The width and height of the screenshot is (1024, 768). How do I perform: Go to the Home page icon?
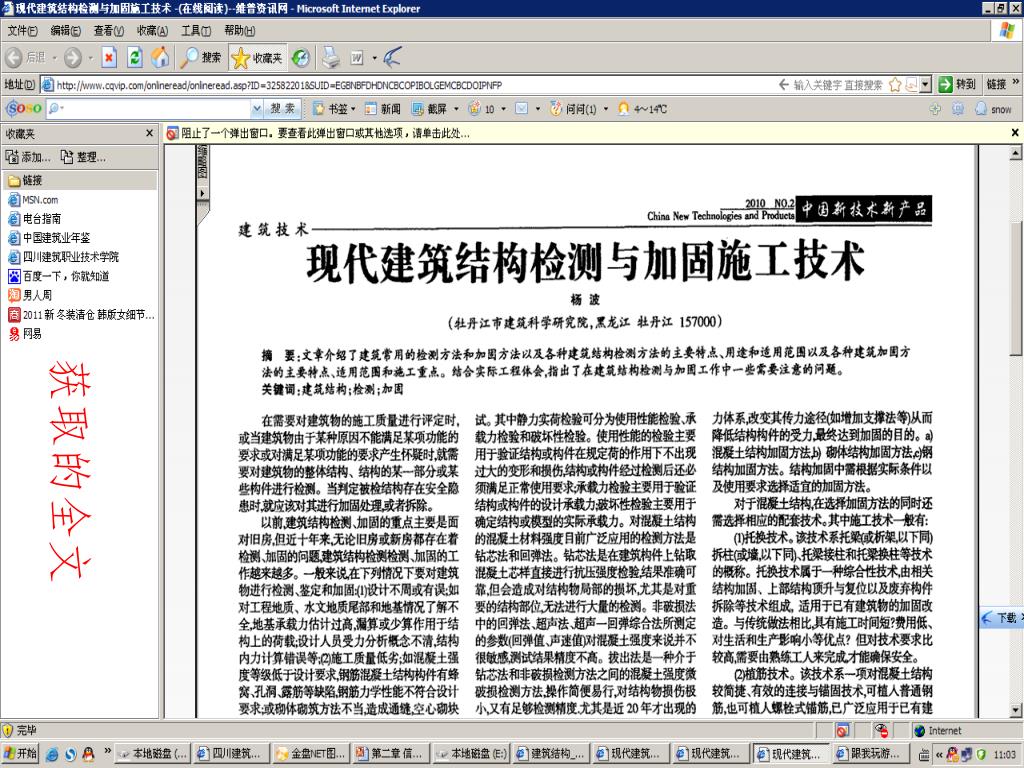click(160, 58)
